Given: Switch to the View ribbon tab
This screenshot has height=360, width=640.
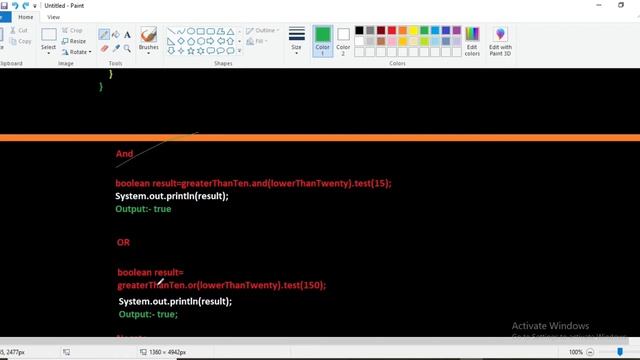Looking at the screenshot, I should point(53,17).
